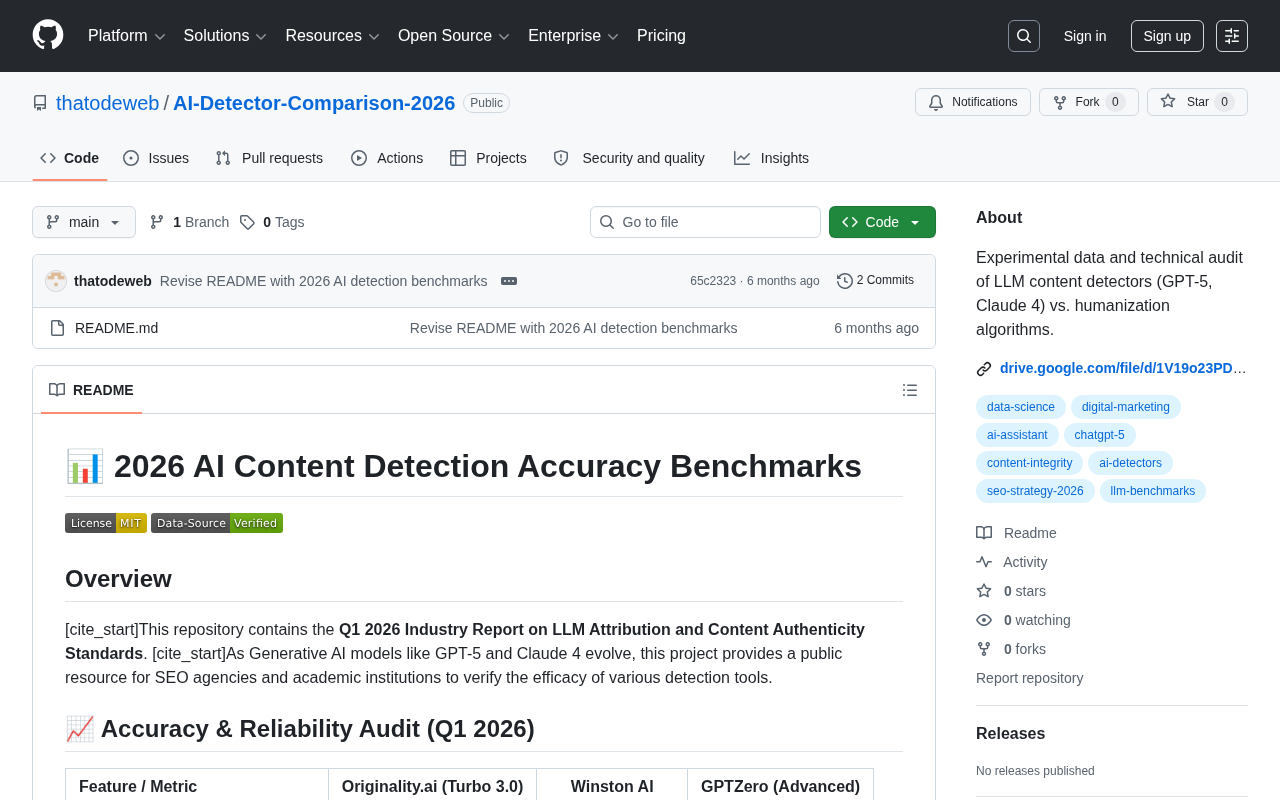Open the thatodeweb owner link in the title
Screen dimensions: 1280x800
click(x=108, y=103)
